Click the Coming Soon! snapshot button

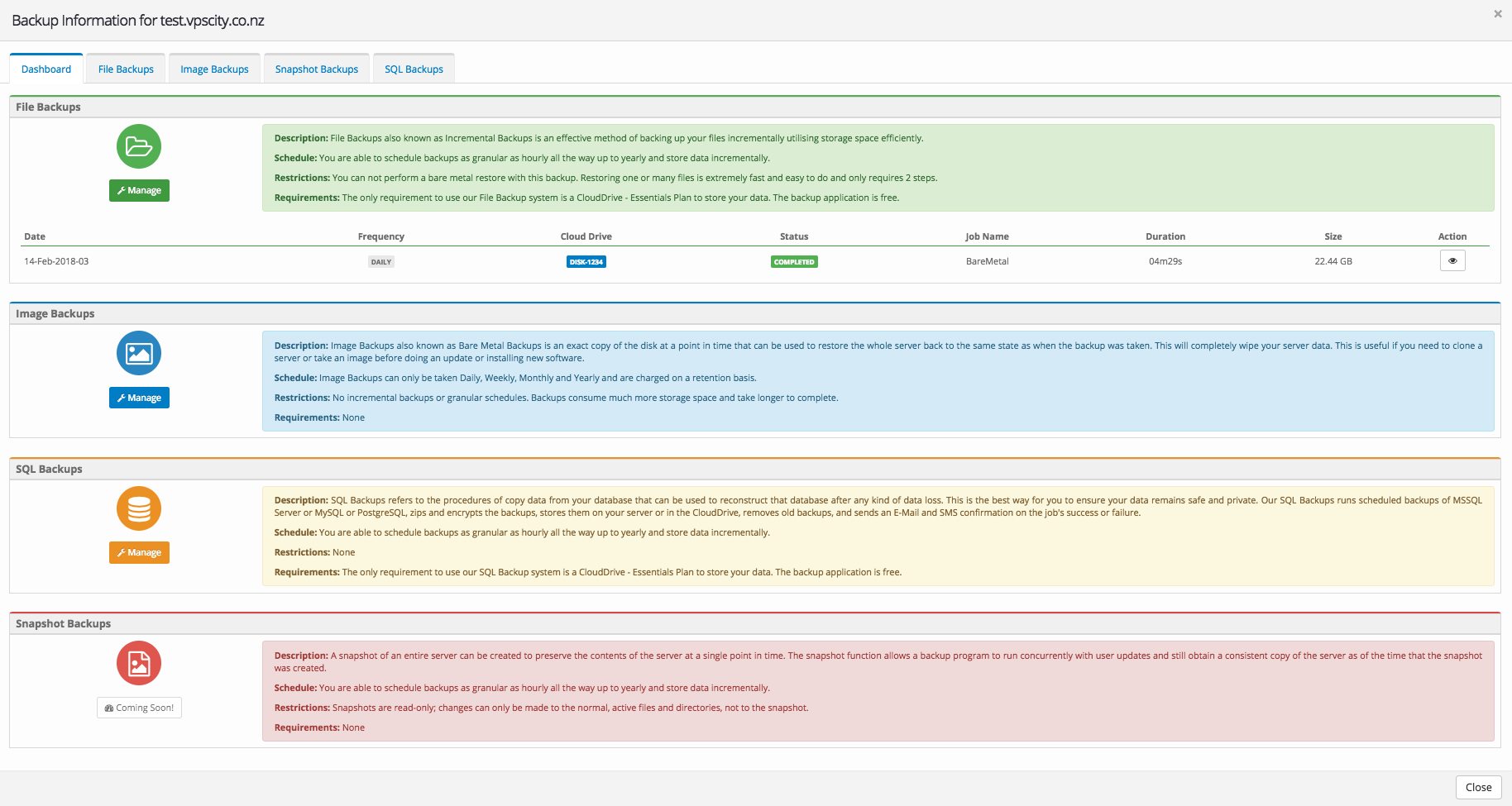(x=139, y=708)
